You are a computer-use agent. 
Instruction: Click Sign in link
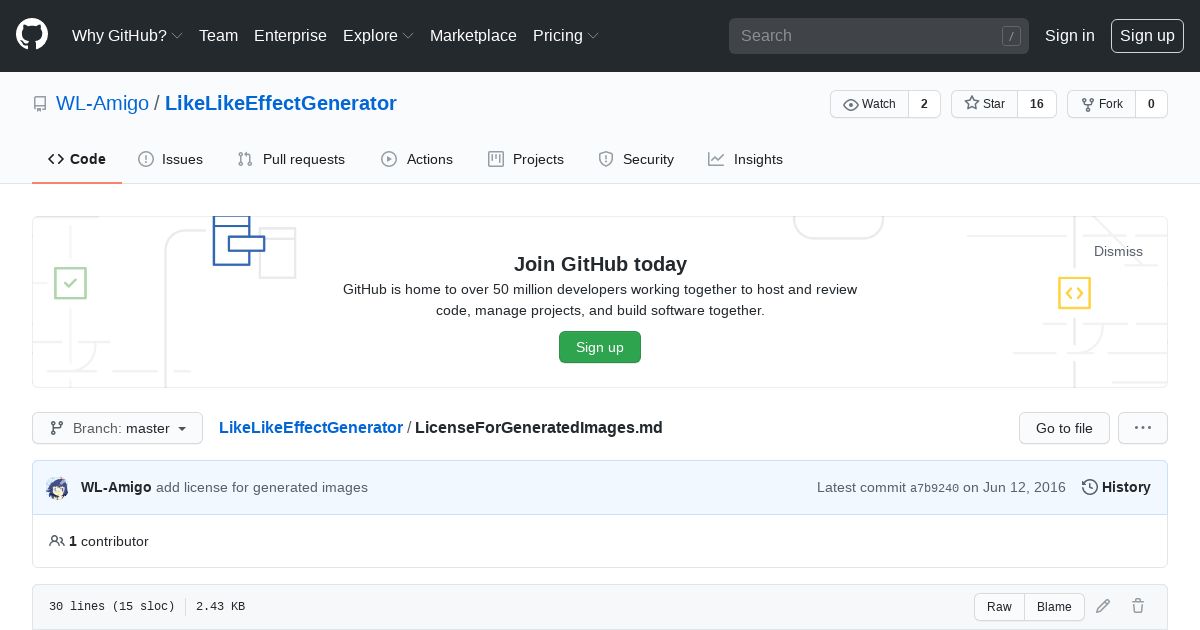pyautogui.click(x=1070, y=35)
